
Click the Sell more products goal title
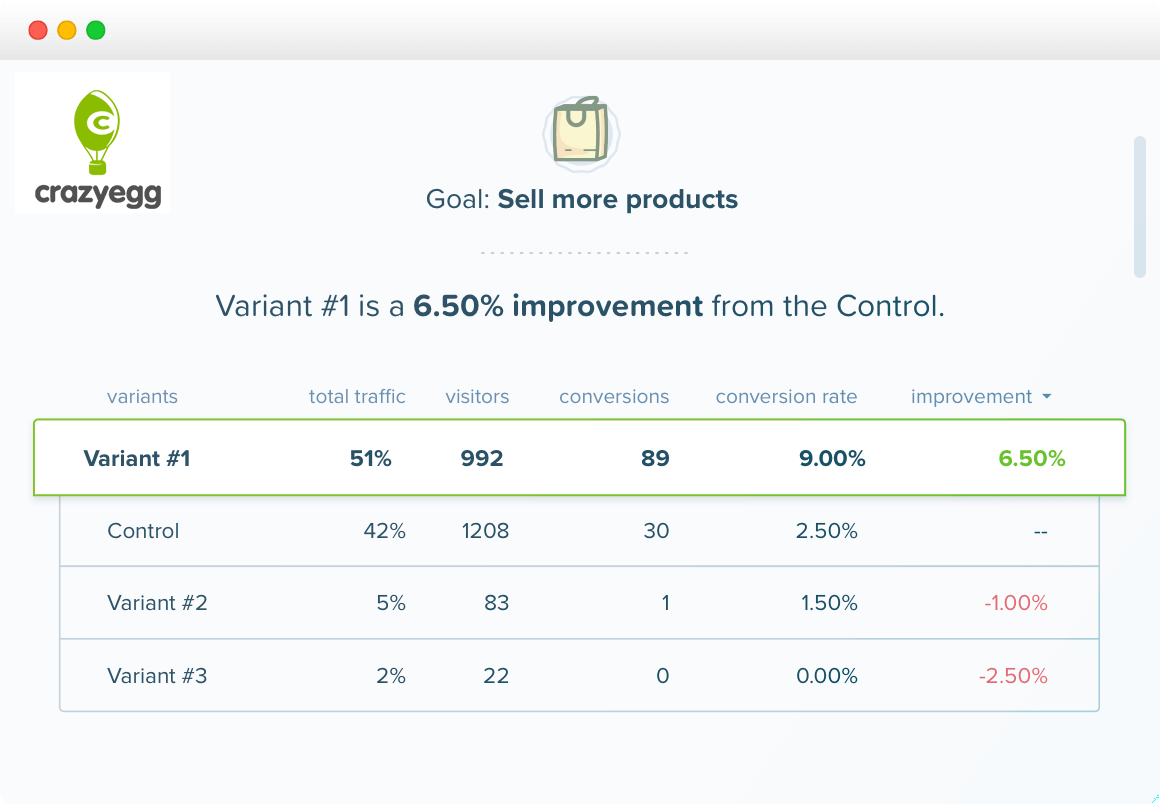617,199
